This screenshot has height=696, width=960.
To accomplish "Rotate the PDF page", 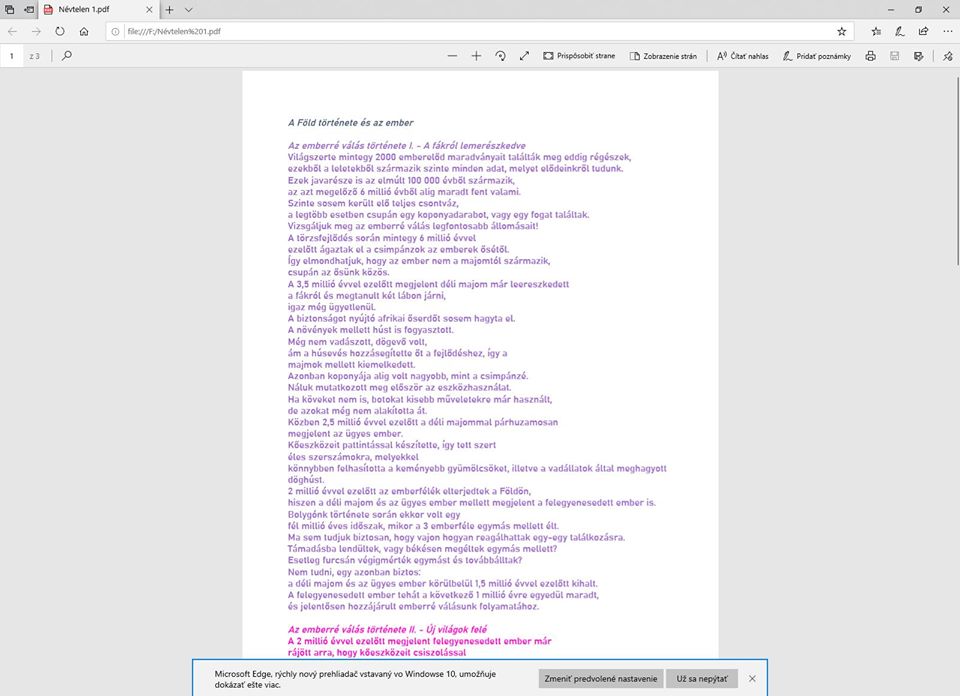I will click(x=501, y=56).
